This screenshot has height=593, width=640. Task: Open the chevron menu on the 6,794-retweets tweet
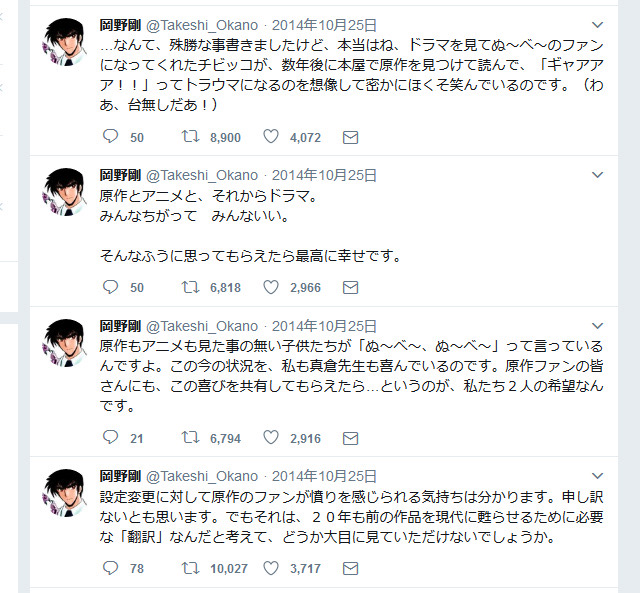tap(598, 326)
